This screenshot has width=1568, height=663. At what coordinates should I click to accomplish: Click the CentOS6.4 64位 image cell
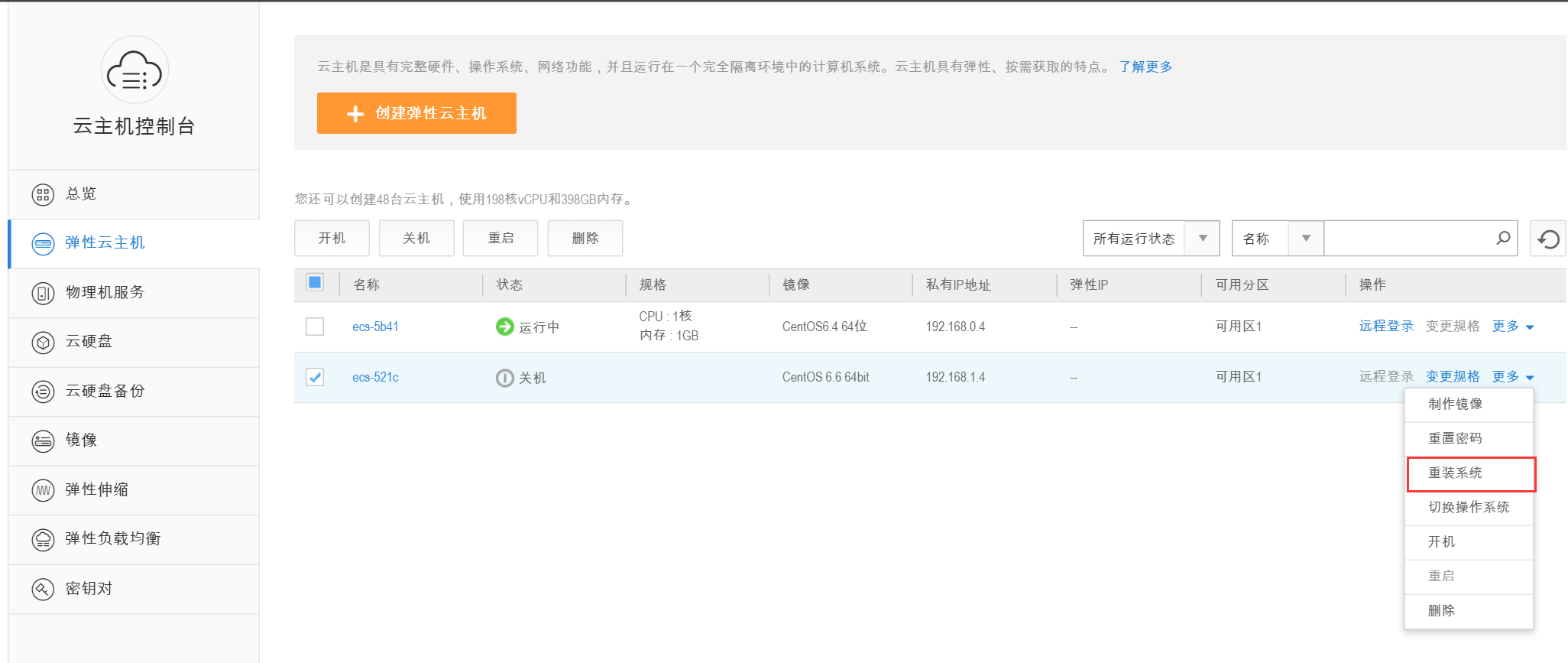point(824,327)
